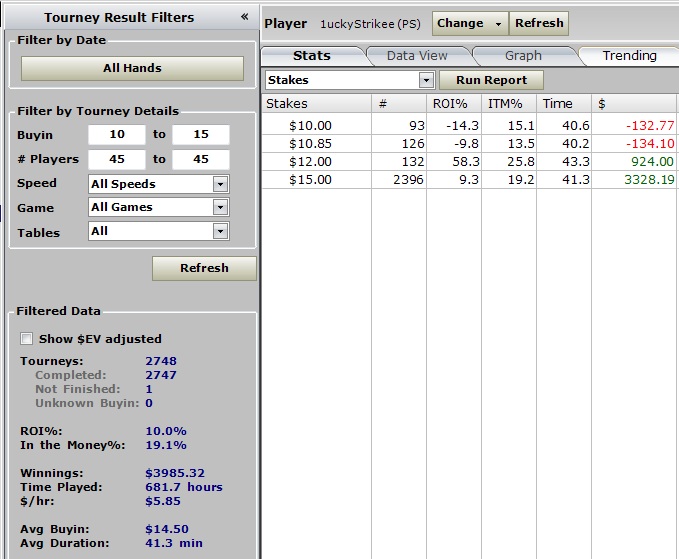Screen dimensions: 679x559
Task: Select the $10.00 stakes row
Action: point(469,126)
